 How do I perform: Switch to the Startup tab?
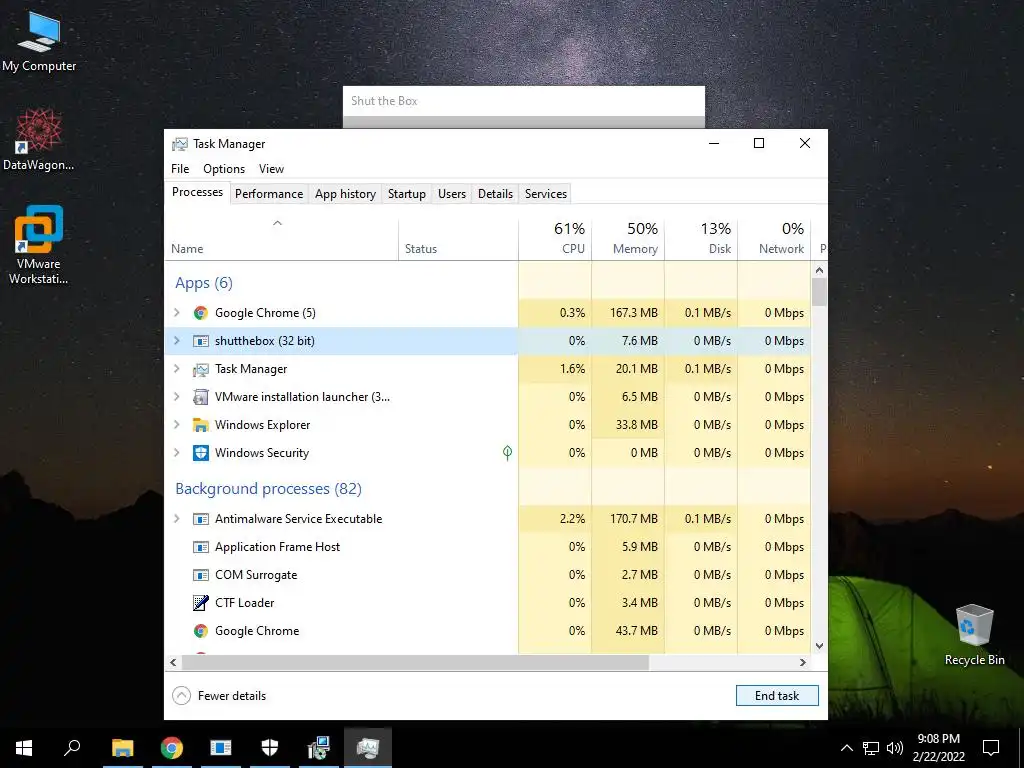coord(406,194)
